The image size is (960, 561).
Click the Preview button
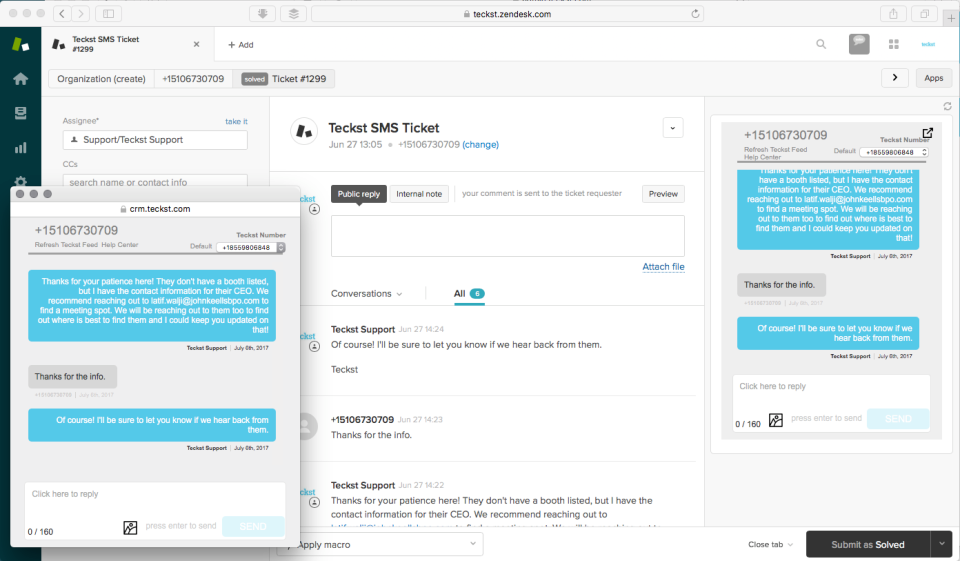(x=663, y=194)
